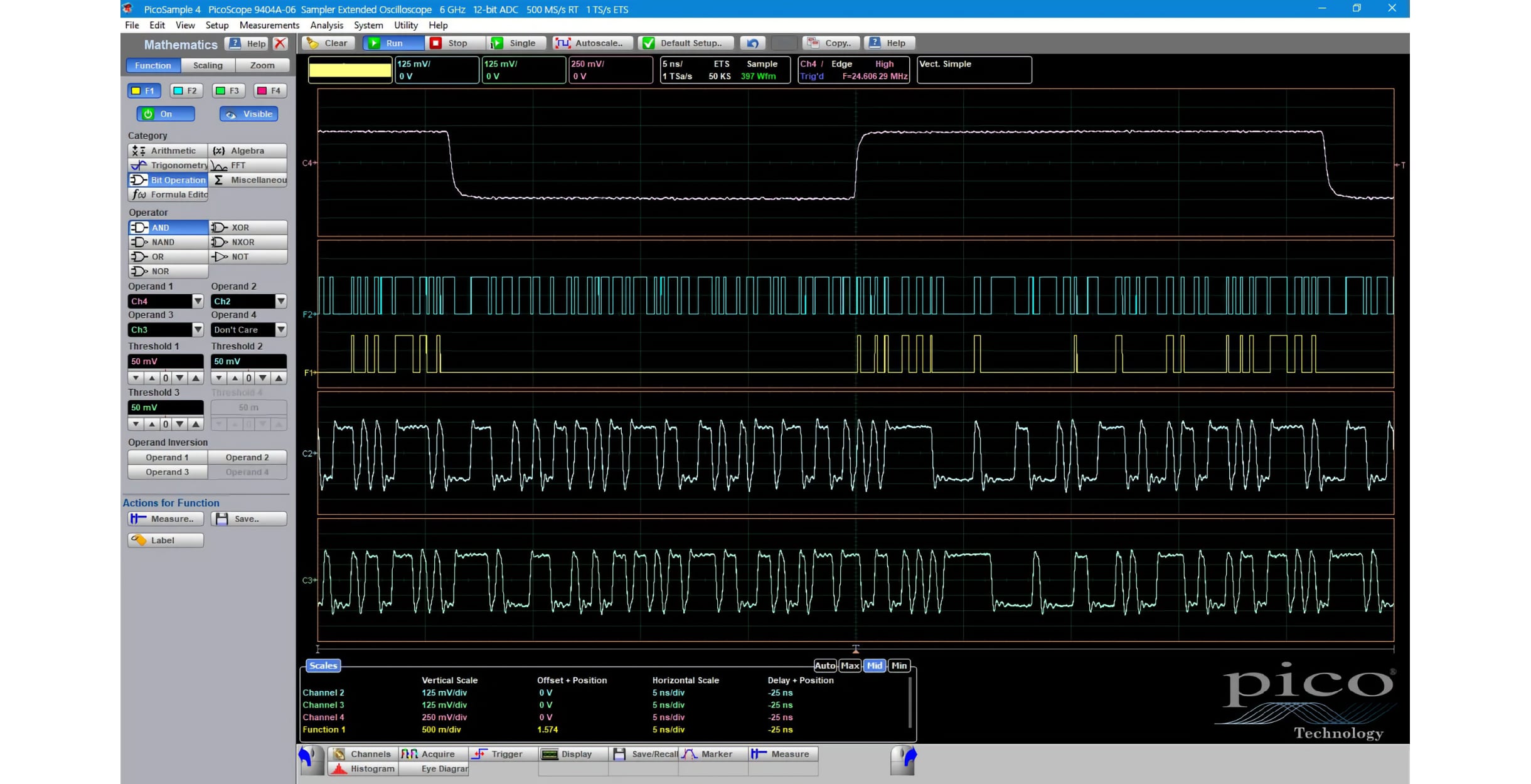Viewport: 1531px width, 784px height.
Task: Select the Algebra category
Action: coord(248,151)
